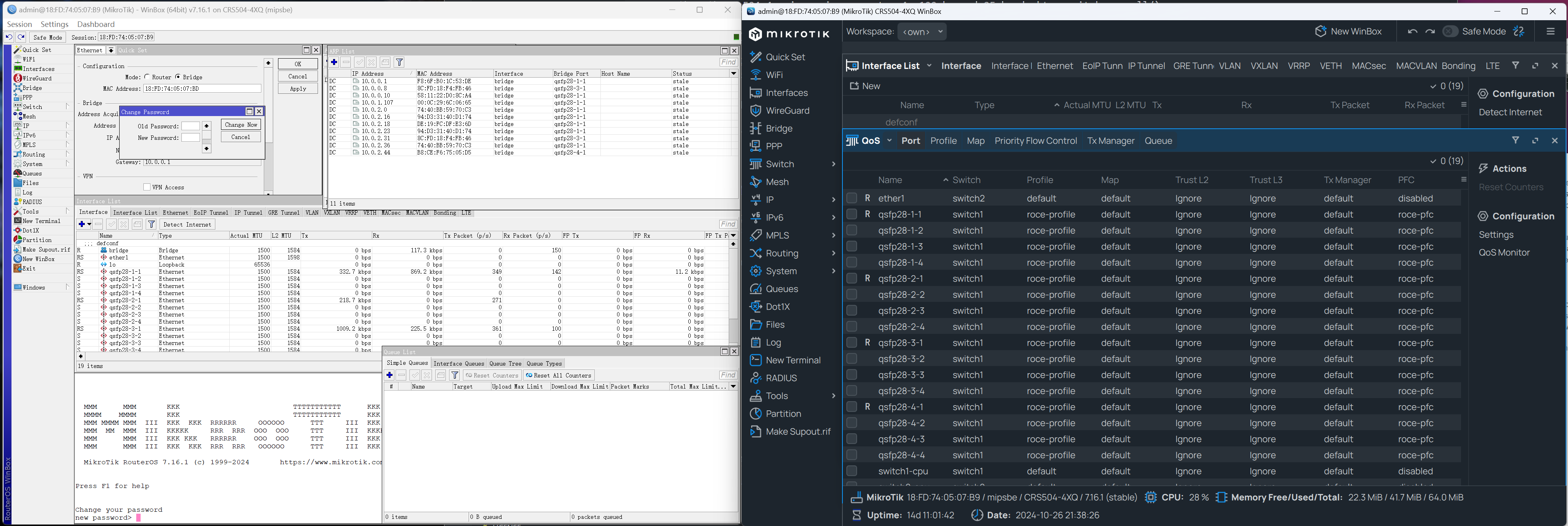This screenshot has width=1568, height=526.
Task: Click New WinBox button in header
Action: tap(1348, 32)
